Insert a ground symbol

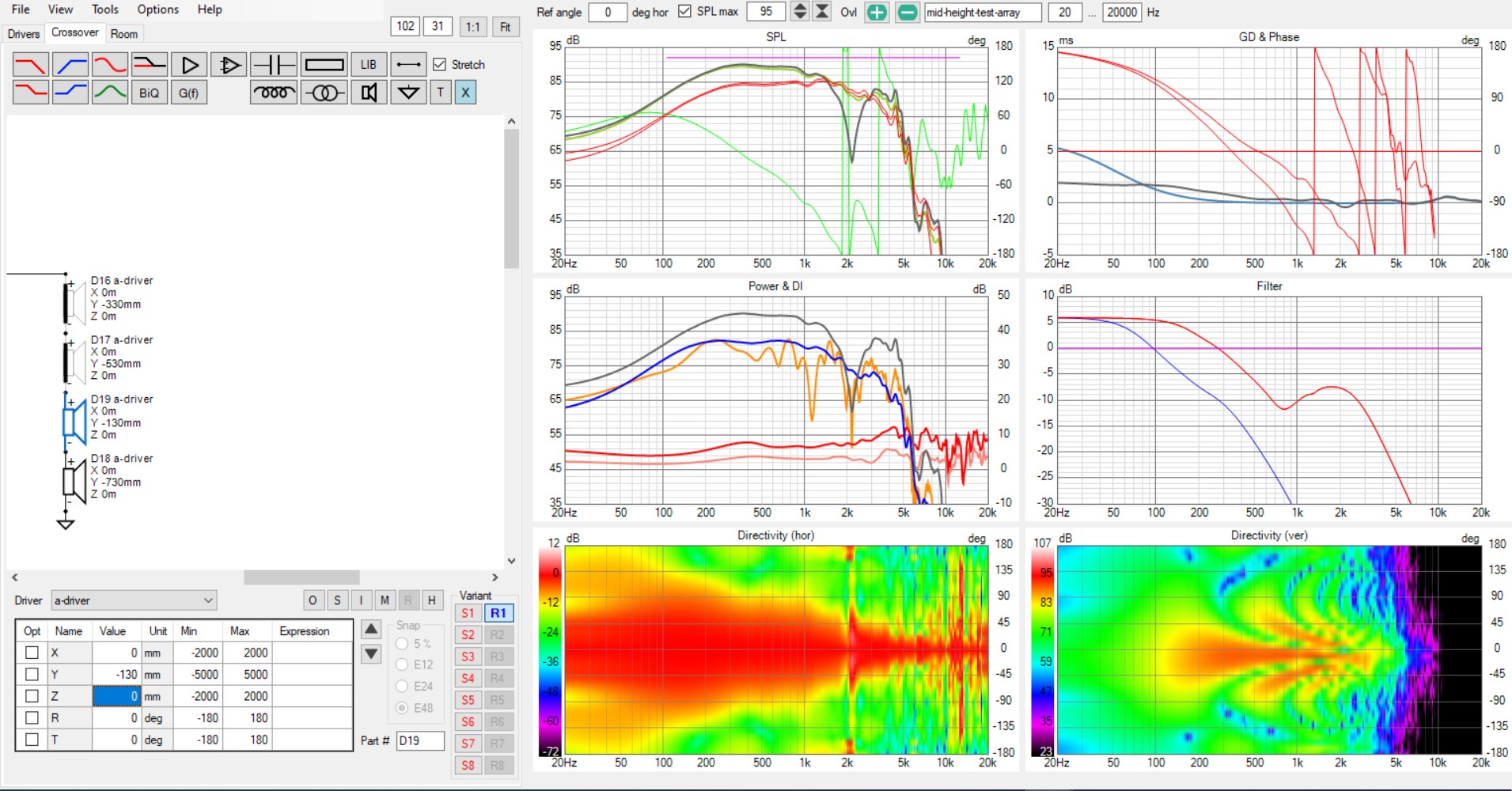click(408, 93)
